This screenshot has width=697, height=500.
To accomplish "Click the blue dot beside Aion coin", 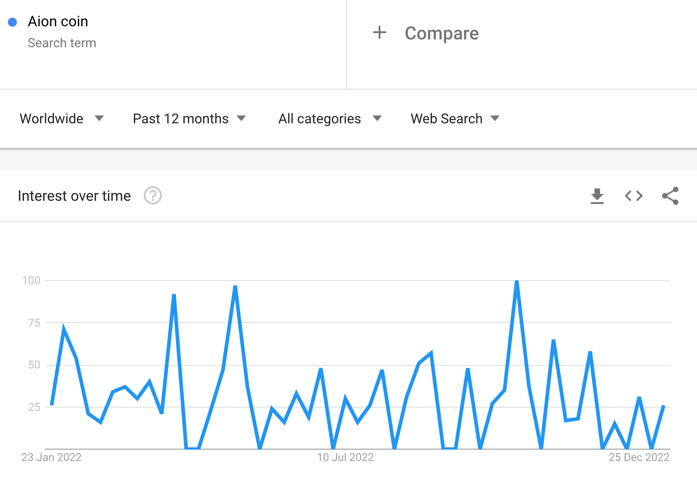I will pos(12,22).
